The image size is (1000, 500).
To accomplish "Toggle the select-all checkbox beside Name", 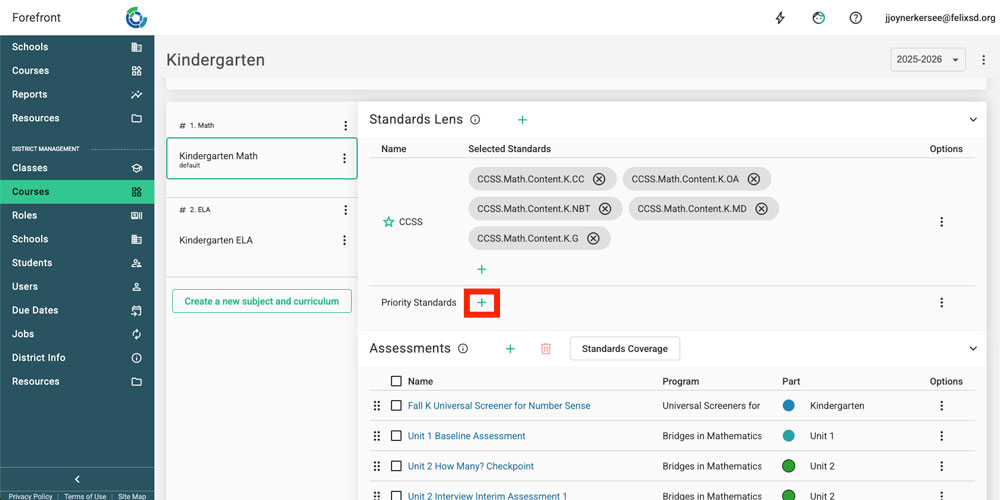I will tap(397, 381).
